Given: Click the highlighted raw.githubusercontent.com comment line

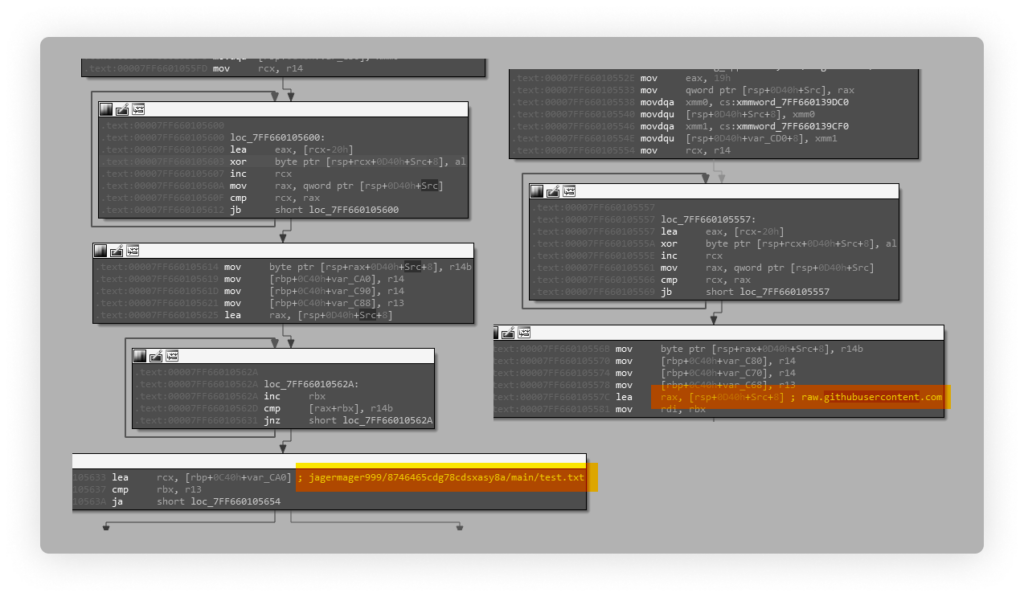Looking at the screenshot, I should (800, 397).
